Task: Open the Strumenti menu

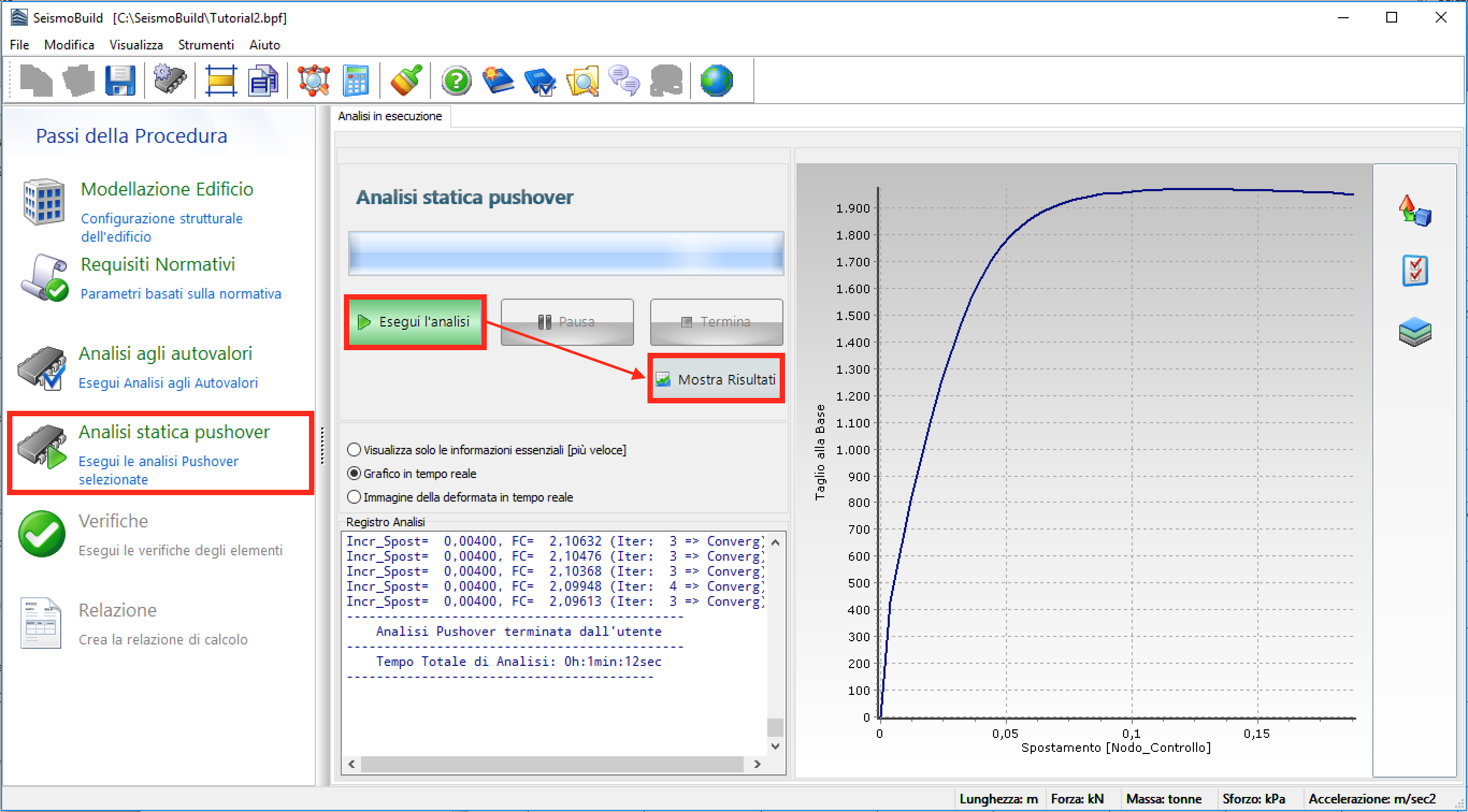Action: pos(206,45)
